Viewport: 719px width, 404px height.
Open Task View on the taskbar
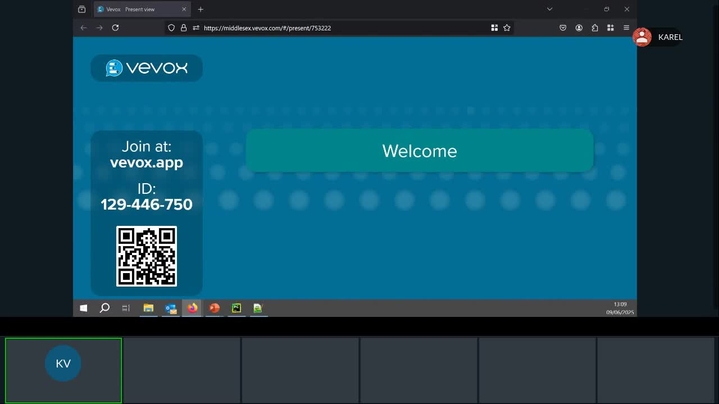[x=126, y=308]
